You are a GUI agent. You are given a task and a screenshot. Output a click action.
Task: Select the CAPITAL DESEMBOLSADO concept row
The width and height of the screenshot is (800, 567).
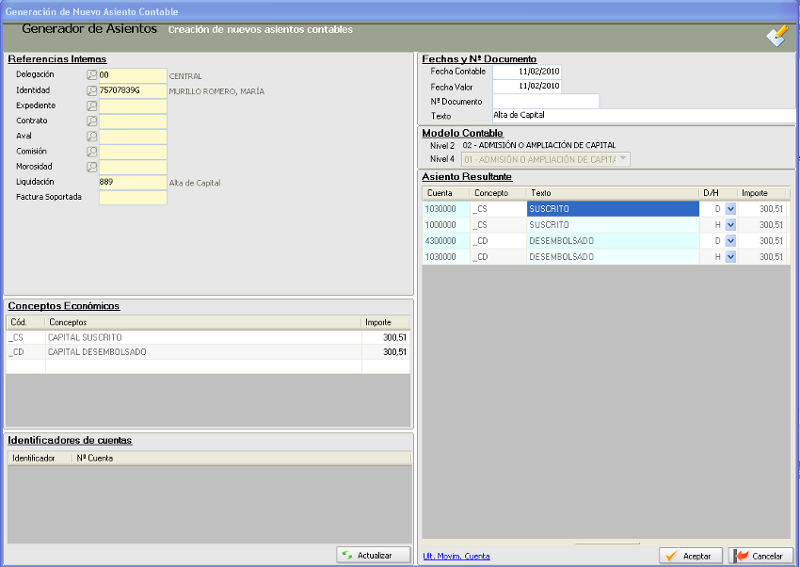tap(208, 352)
